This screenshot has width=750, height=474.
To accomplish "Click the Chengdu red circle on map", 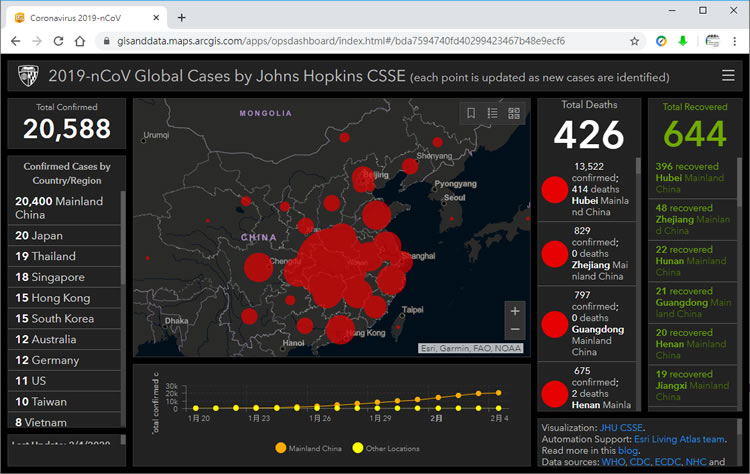I will pos(258,267).
